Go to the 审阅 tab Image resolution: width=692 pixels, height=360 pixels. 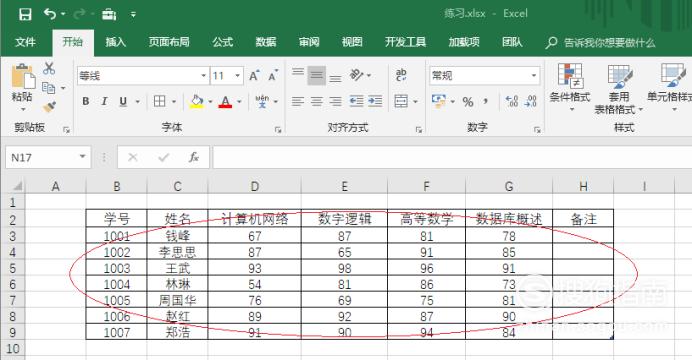309,42
